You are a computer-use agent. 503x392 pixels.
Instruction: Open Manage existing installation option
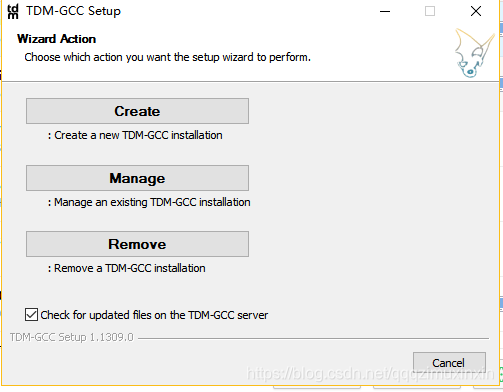coord(137,178)
